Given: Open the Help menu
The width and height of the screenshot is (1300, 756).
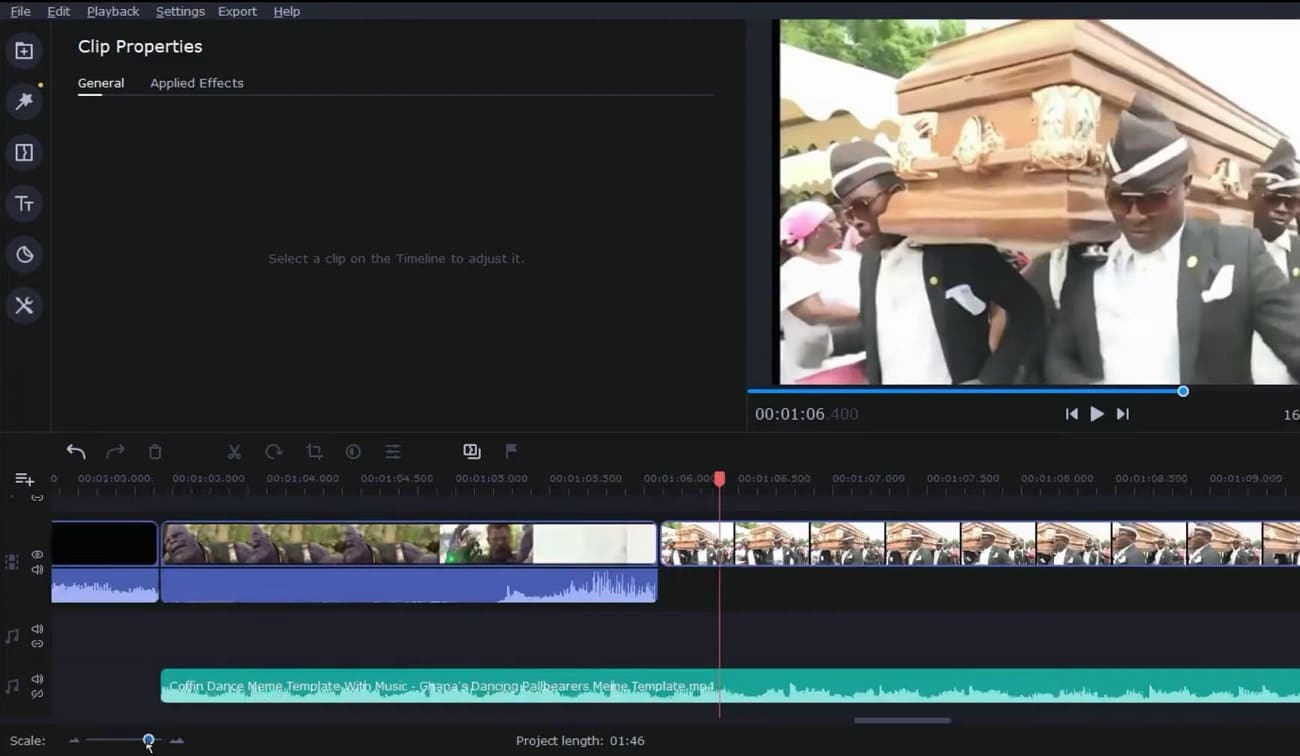Looking at the screenshot, I should (x=286, y=11).
